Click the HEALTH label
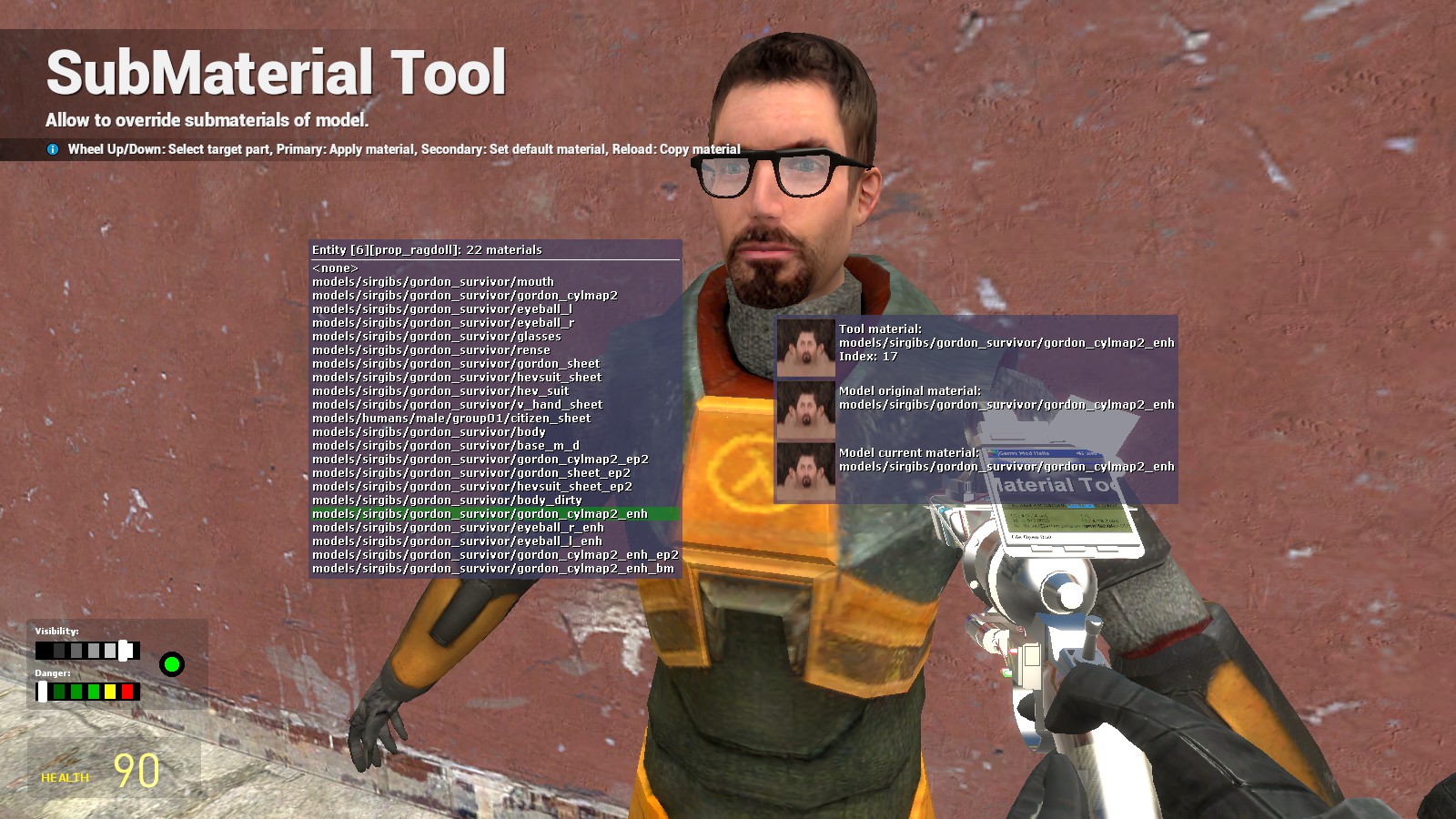 click(65, 778)
